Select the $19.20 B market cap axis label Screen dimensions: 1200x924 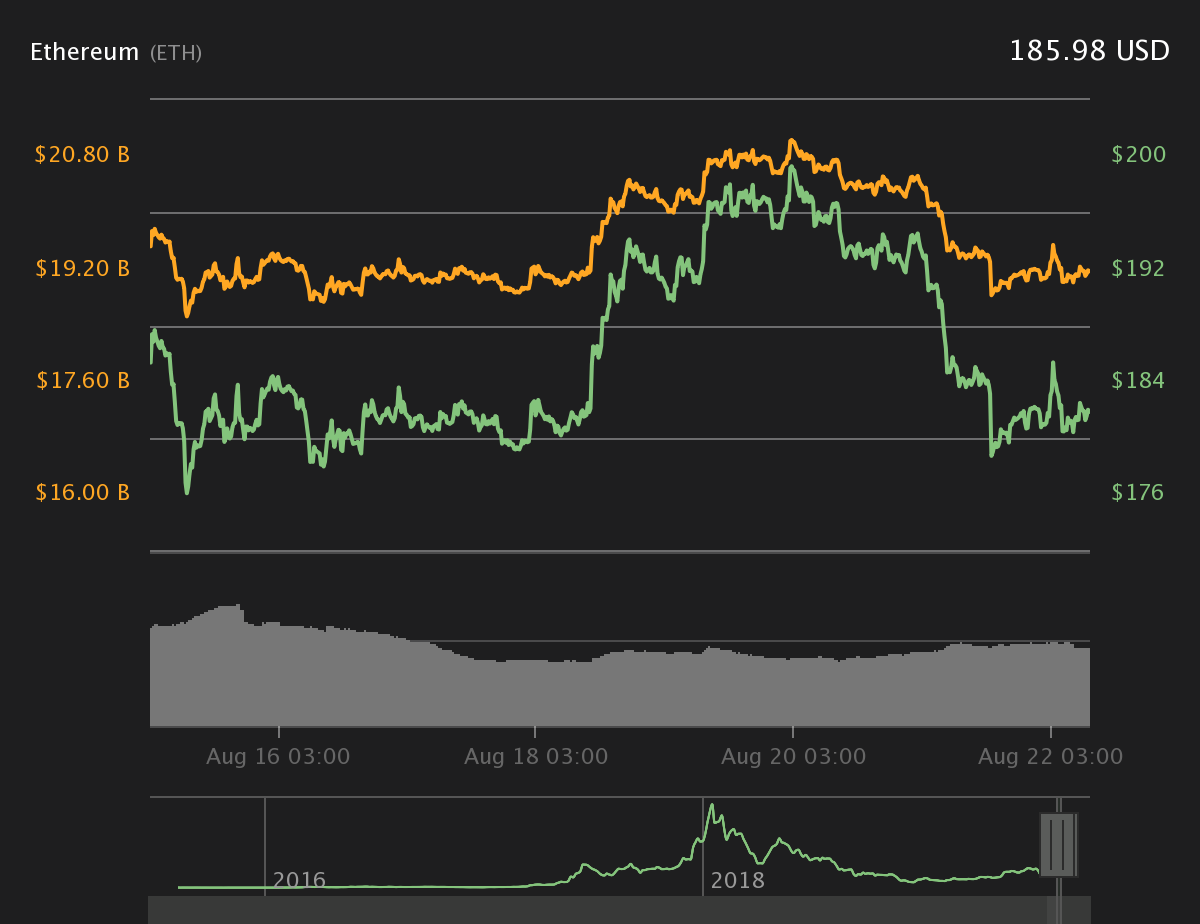(x=82, y=268)
